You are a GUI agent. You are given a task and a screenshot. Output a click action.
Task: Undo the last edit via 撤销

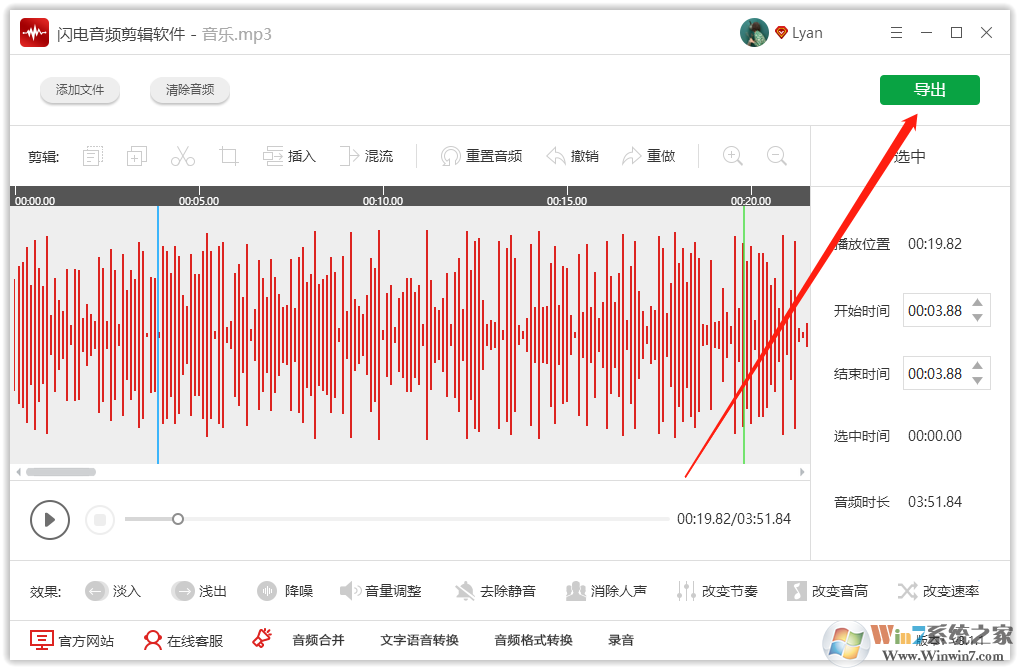coord(572,155)
